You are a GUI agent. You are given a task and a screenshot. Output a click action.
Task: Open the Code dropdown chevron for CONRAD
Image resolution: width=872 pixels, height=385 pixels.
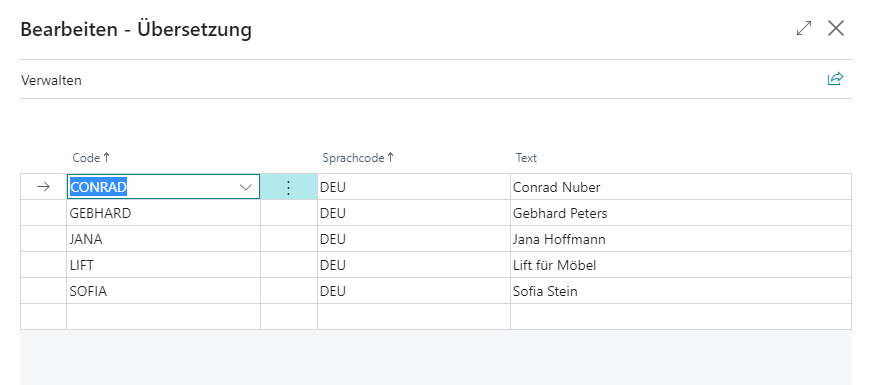pos(245,188)
